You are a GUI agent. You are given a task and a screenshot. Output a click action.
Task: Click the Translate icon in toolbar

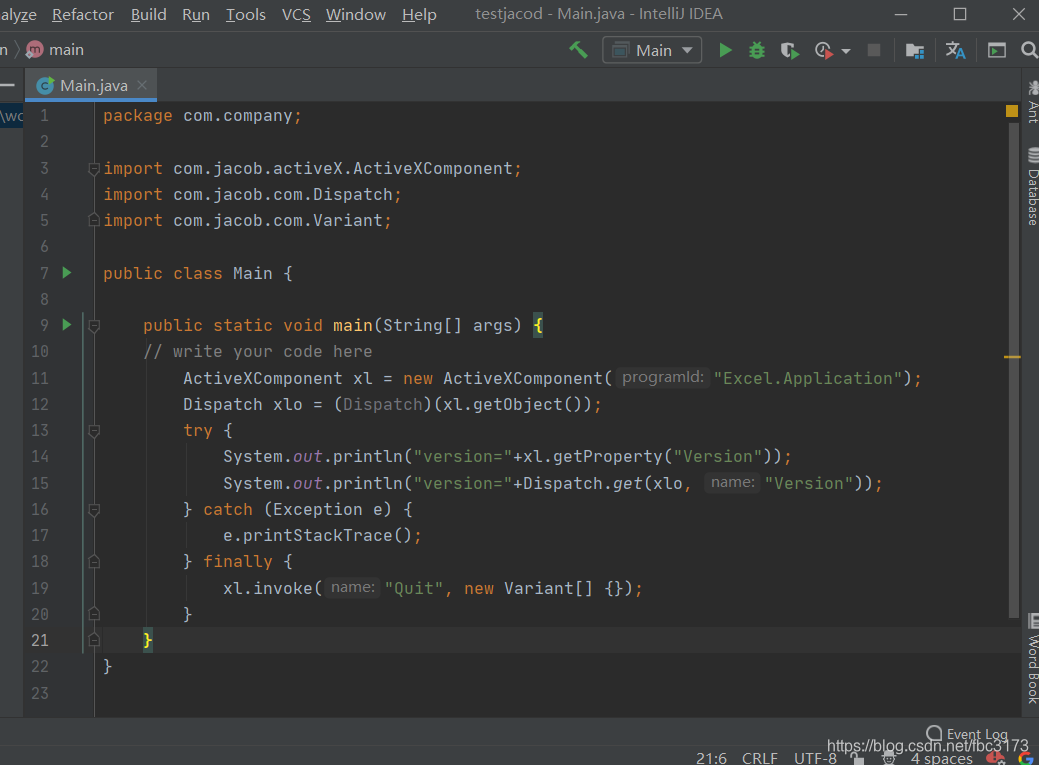pyautogui.click(x=955, y=50)
